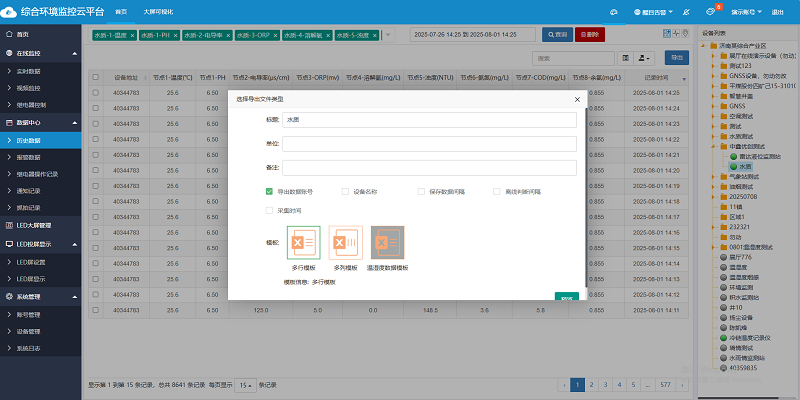Click the blue 查询 search button
This screenshot has width=800, height=400.
coord(557,34)
